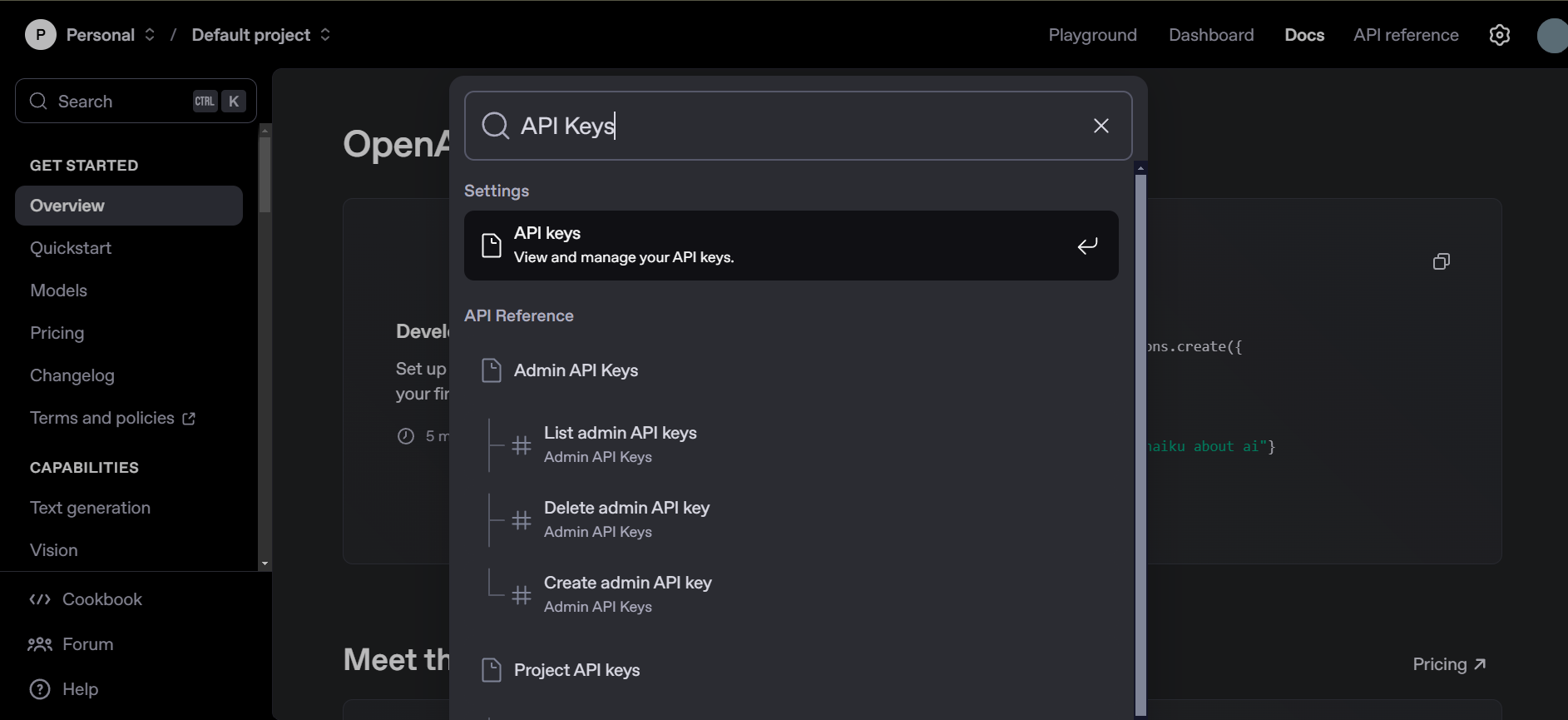This screenshot has height=720, width=1568.
Task: Open Pricing in the sidebar
Action: tap(57, 333)
